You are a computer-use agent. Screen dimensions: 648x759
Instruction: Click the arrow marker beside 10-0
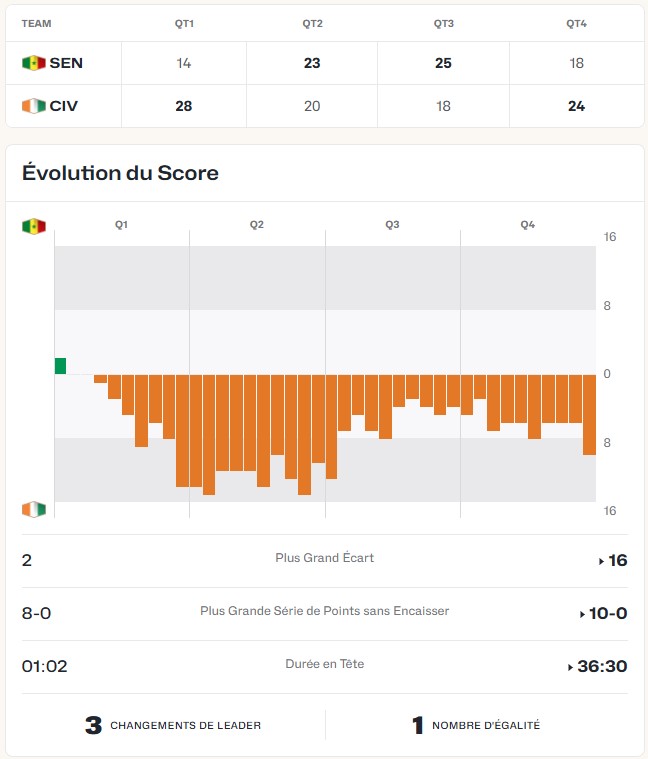click(582, 614)
